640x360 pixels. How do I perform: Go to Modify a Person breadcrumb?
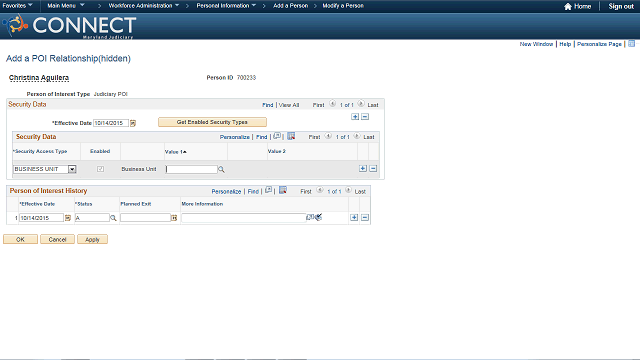click(343, 6)
